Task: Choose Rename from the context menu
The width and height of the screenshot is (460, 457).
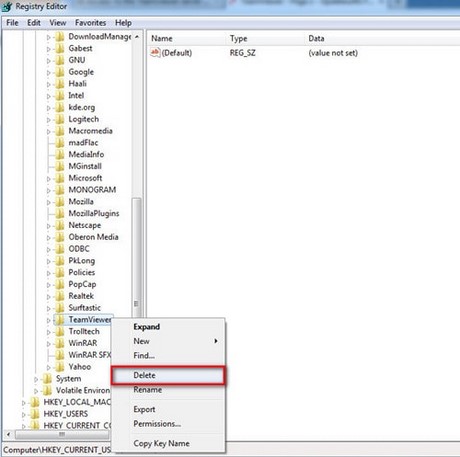Action: tap(168, 390)
